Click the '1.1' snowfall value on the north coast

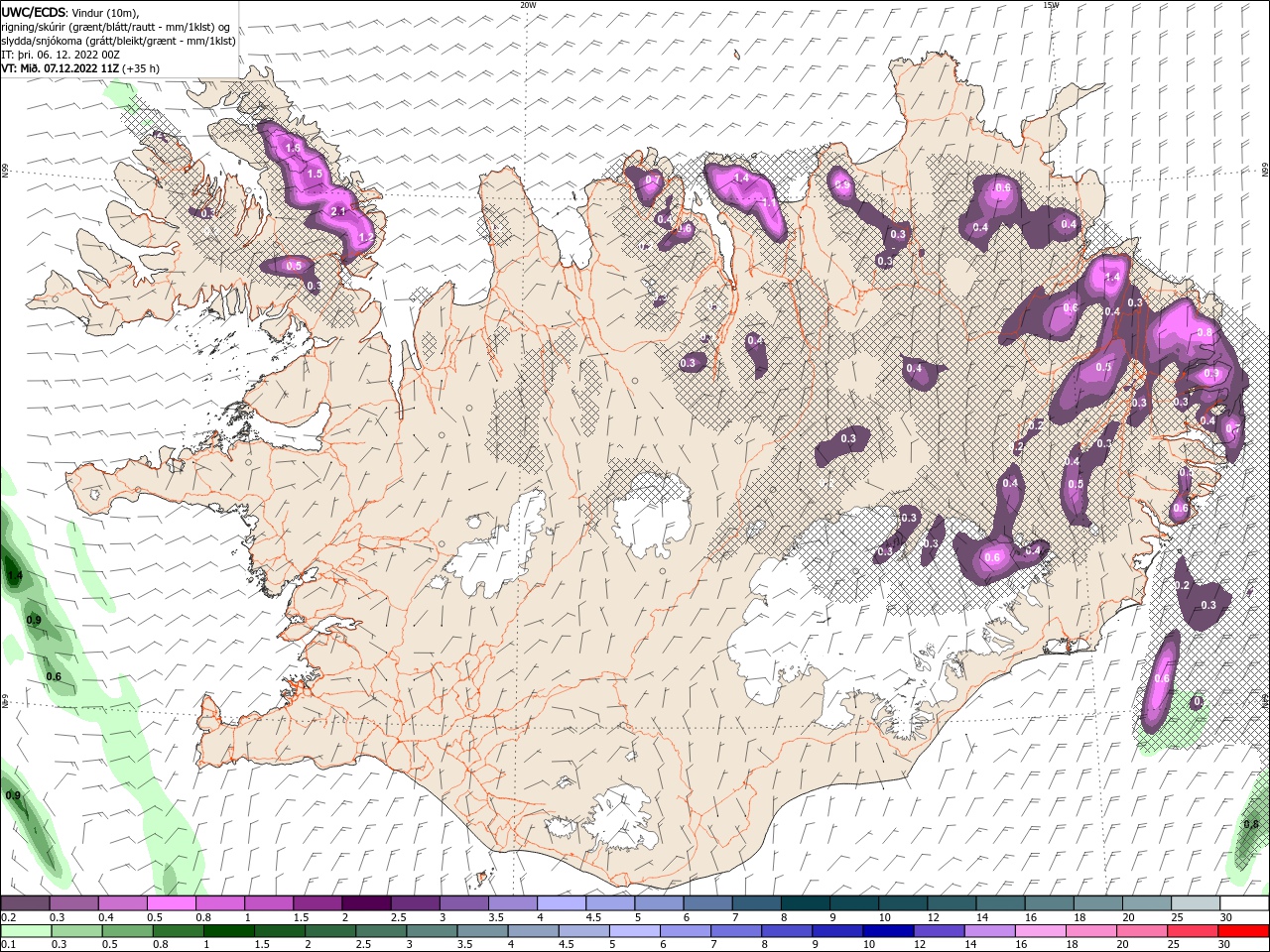pyautogui.click(x=769, y=202)
